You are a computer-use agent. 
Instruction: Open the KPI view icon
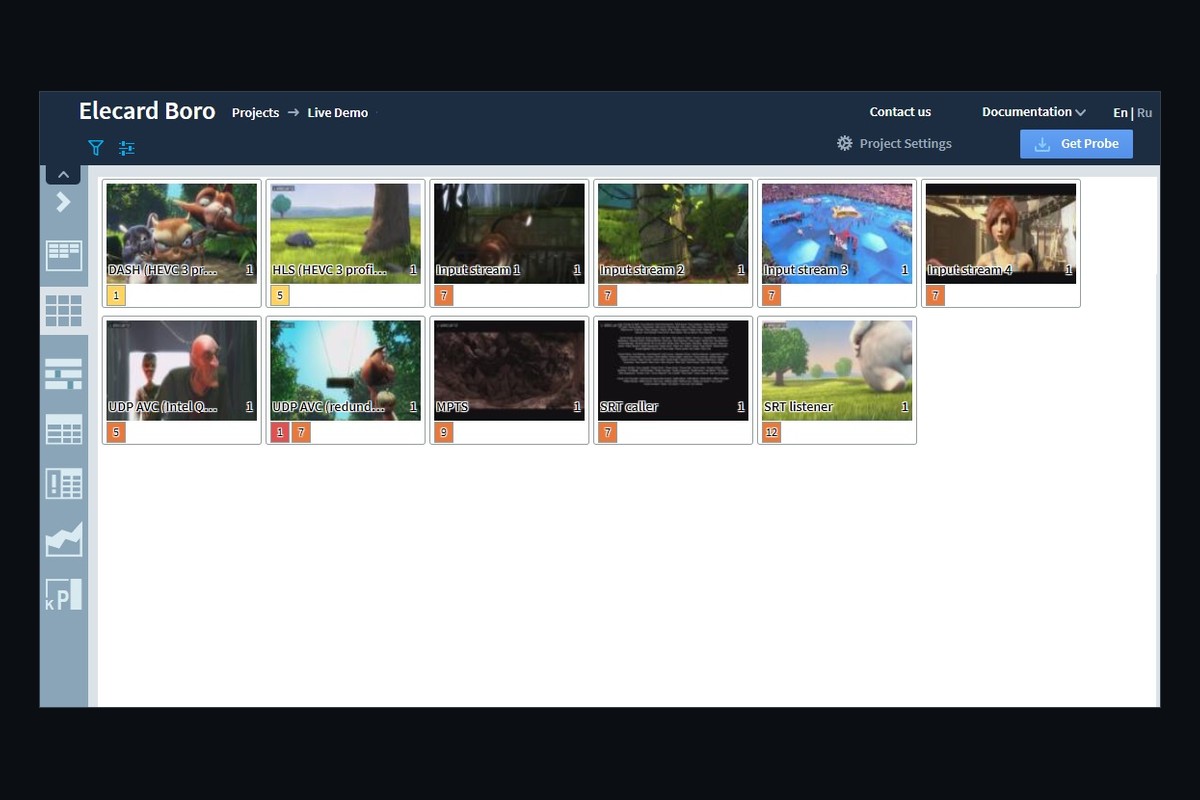coord(64,594)
